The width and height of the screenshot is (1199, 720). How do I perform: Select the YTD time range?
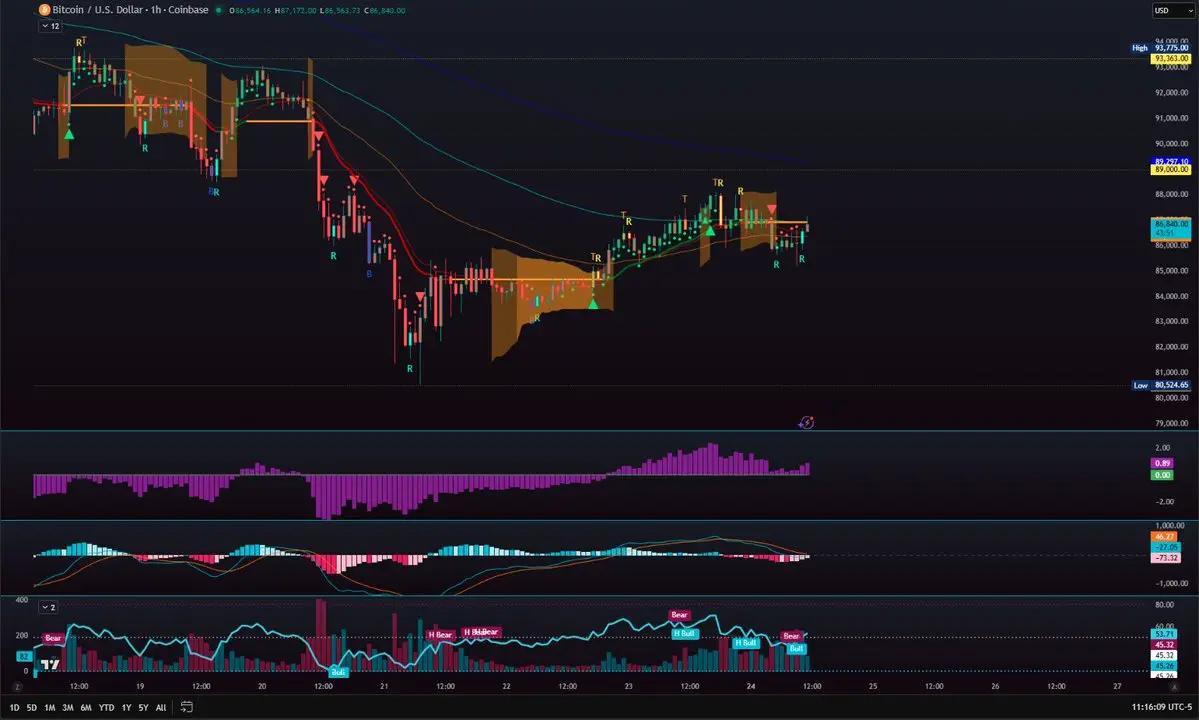pyautogui.click(x=106, y=708)
